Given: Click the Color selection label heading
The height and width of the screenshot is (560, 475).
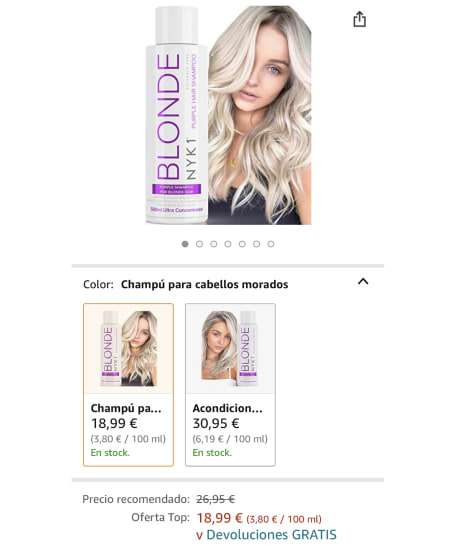Looking at the screenshot, I should coord(186,284).
